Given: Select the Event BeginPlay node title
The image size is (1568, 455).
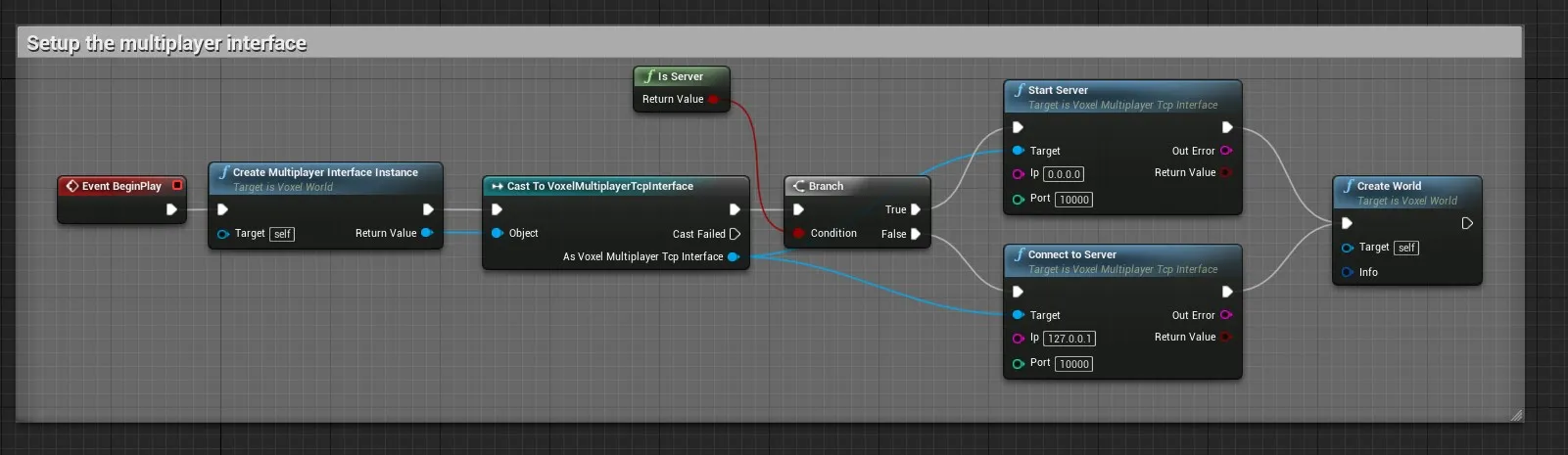Looking at the screenshot, I should point(121,186).
